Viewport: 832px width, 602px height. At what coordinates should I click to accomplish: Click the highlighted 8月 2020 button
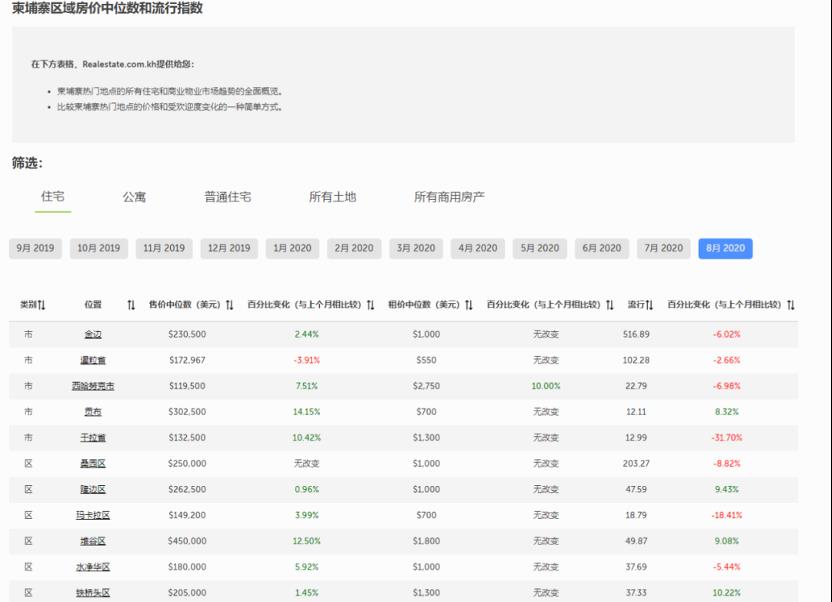725,248
